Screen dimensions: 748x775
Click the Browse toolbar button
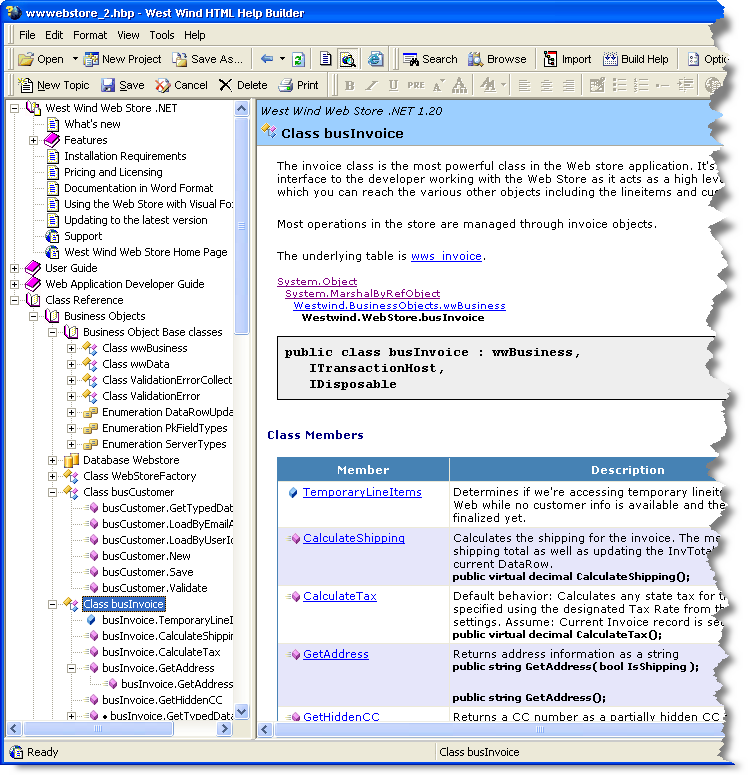[497, 59]
